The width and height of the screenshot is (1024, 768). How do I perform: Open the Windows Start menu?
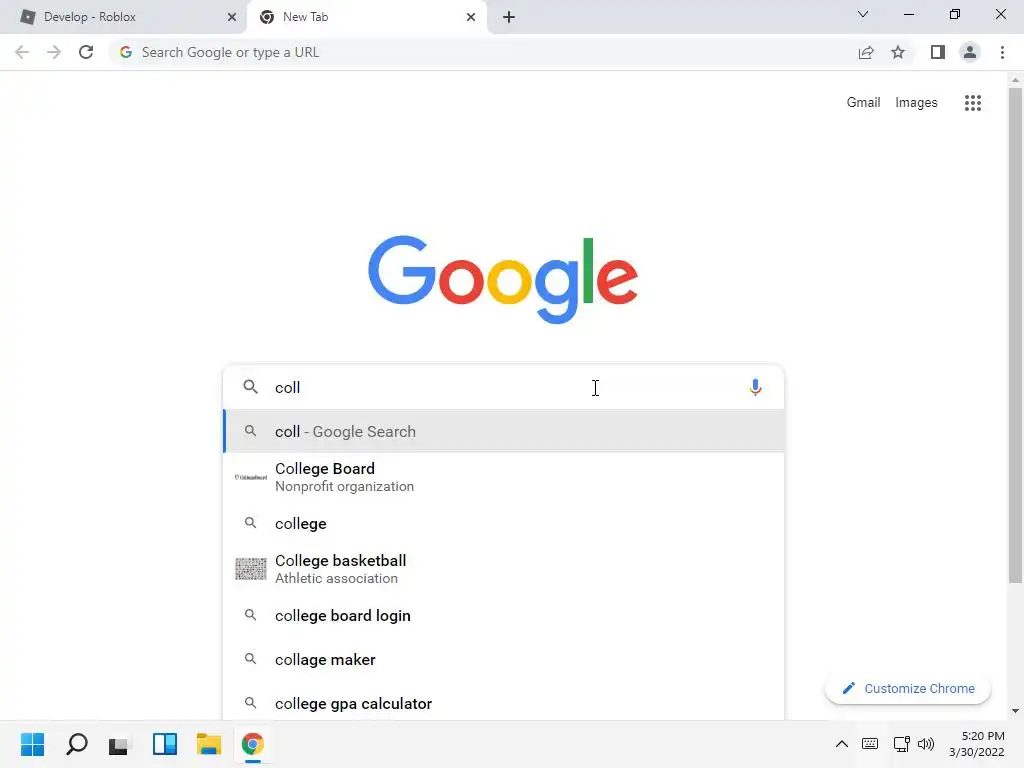tap(32, 744)
